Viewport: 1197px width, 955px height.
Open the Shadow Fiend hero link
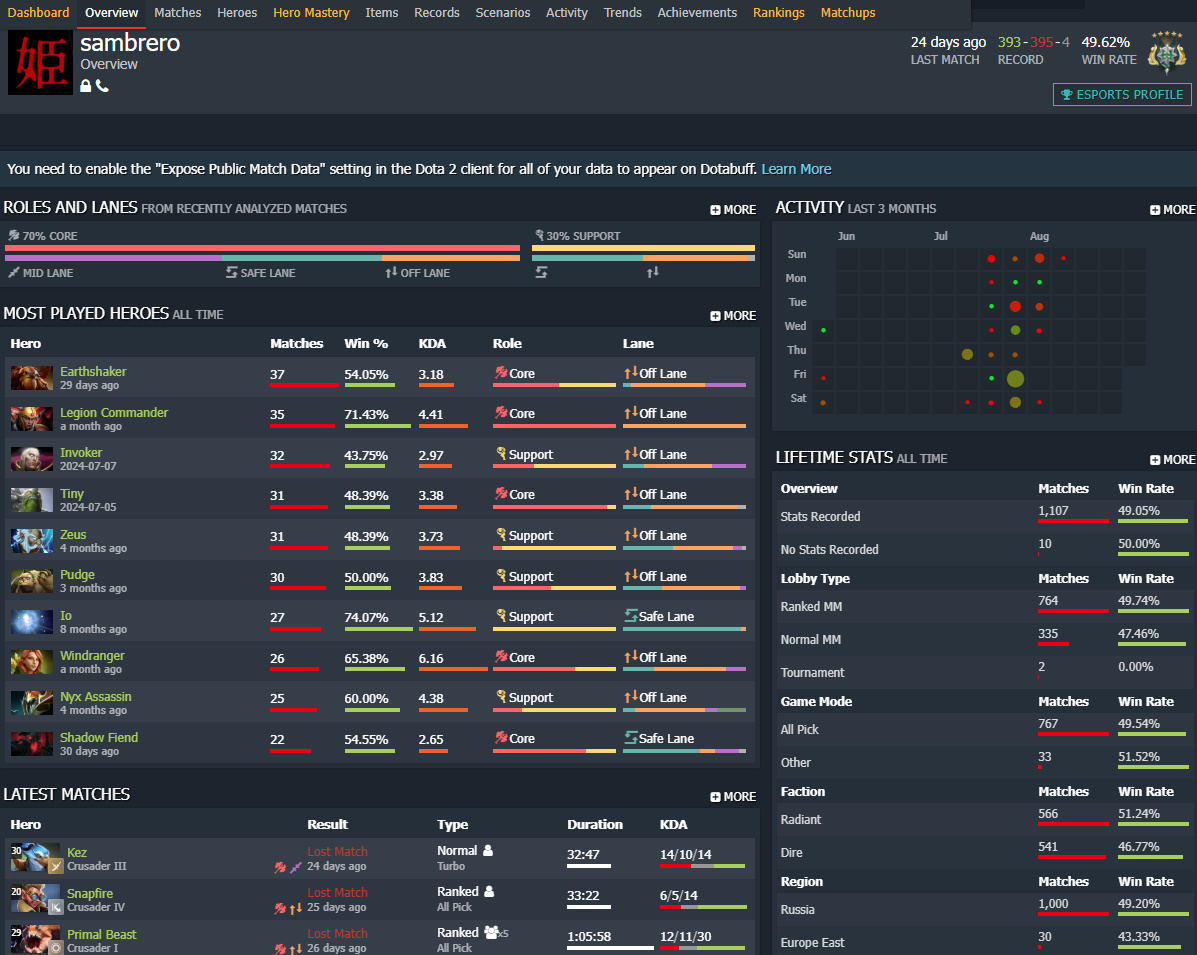click(x=99, y=737)
